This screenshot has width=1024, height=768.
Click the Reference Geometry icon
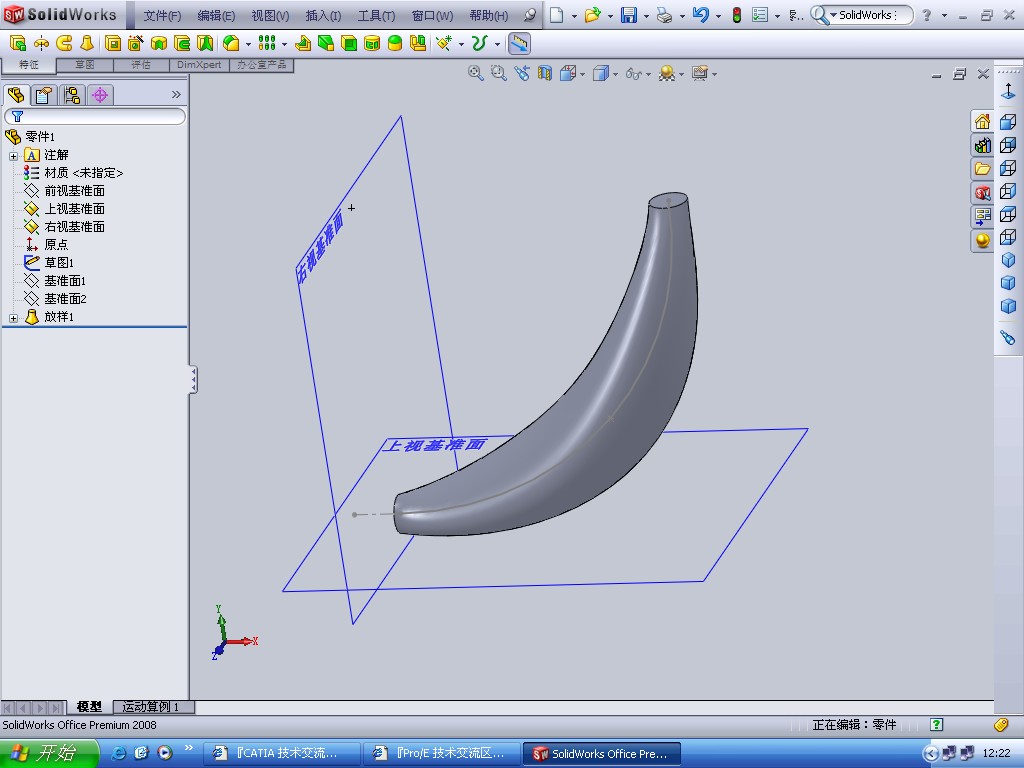click(x=444, y=43)
